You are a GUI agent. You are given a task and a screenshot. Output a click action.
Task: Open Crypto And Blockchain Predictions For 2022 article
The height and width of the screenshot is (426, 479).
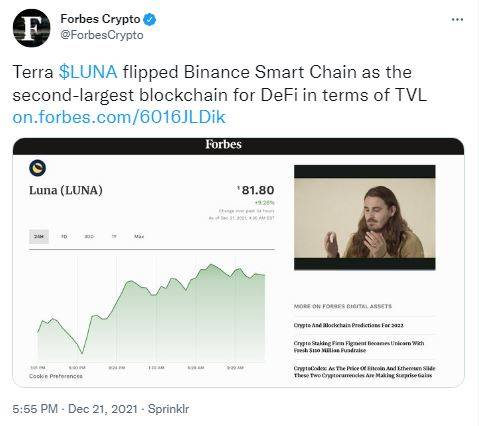coord(349,325)
